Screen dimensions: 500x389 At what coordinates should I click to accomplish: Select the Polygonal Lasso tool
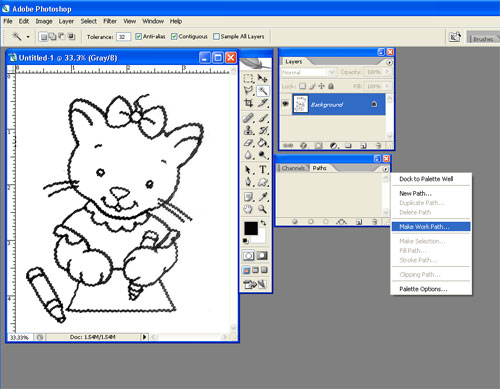(248, 91)
